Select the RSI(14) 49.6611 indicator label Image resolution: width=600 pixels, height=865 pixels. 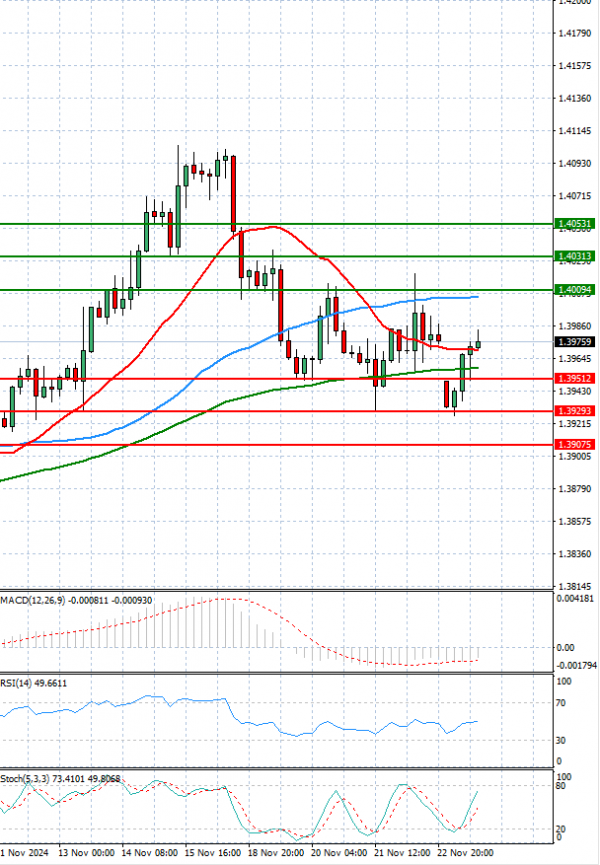tap(34, 683)
